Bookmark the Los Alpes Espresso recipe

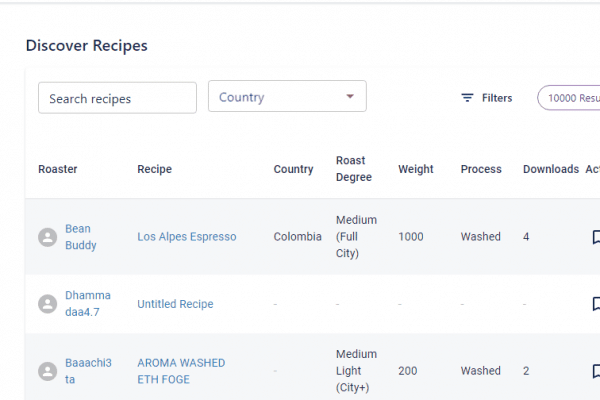[595, 237]
